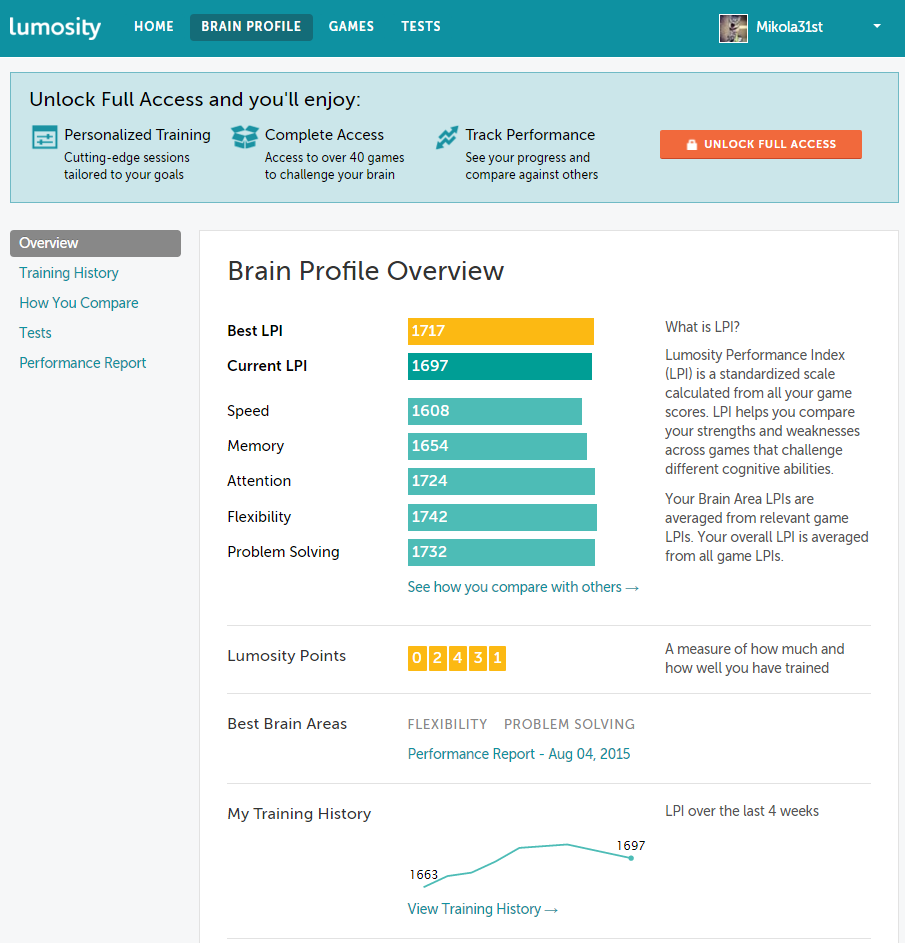
Task: Open Performance Report - Aug 04, 2015
Action: pos(519,754)
